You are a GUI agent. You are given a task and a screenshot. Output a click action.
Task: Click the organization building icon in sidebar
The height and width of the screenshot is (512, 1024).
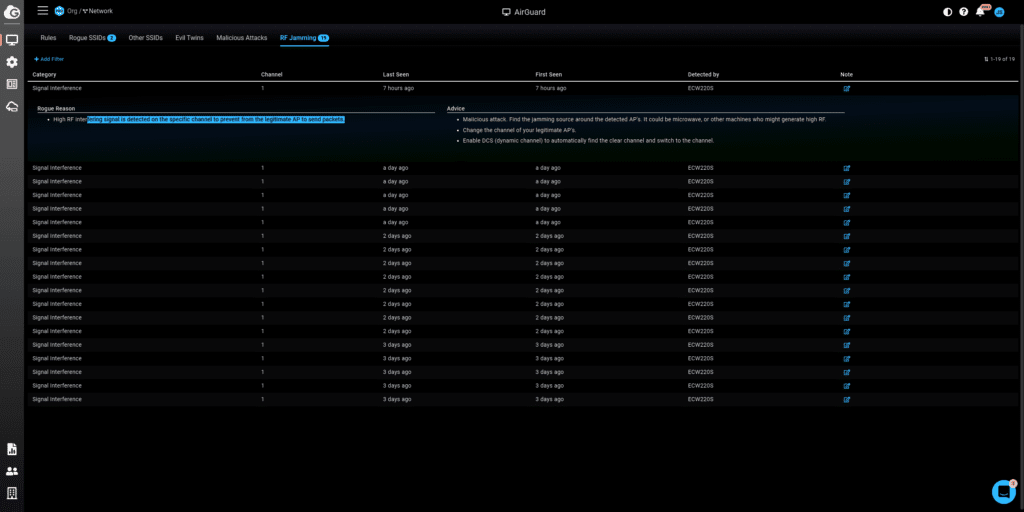click(12, 493)
